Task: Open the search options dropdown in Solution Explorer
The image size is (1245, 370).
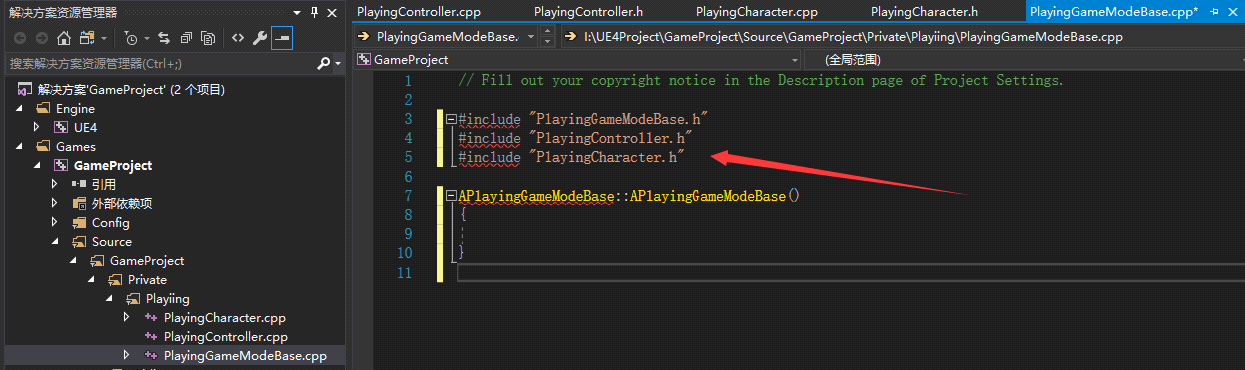Action: (x=337, y=63)
